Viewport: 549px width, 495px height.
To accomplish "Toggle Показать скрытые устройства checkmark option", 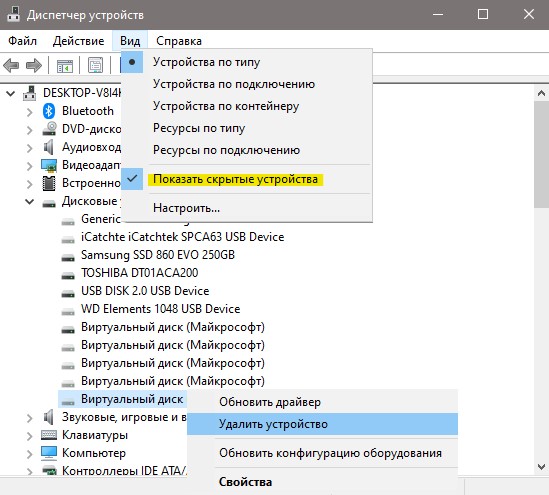I will click(x=235, y=179).
